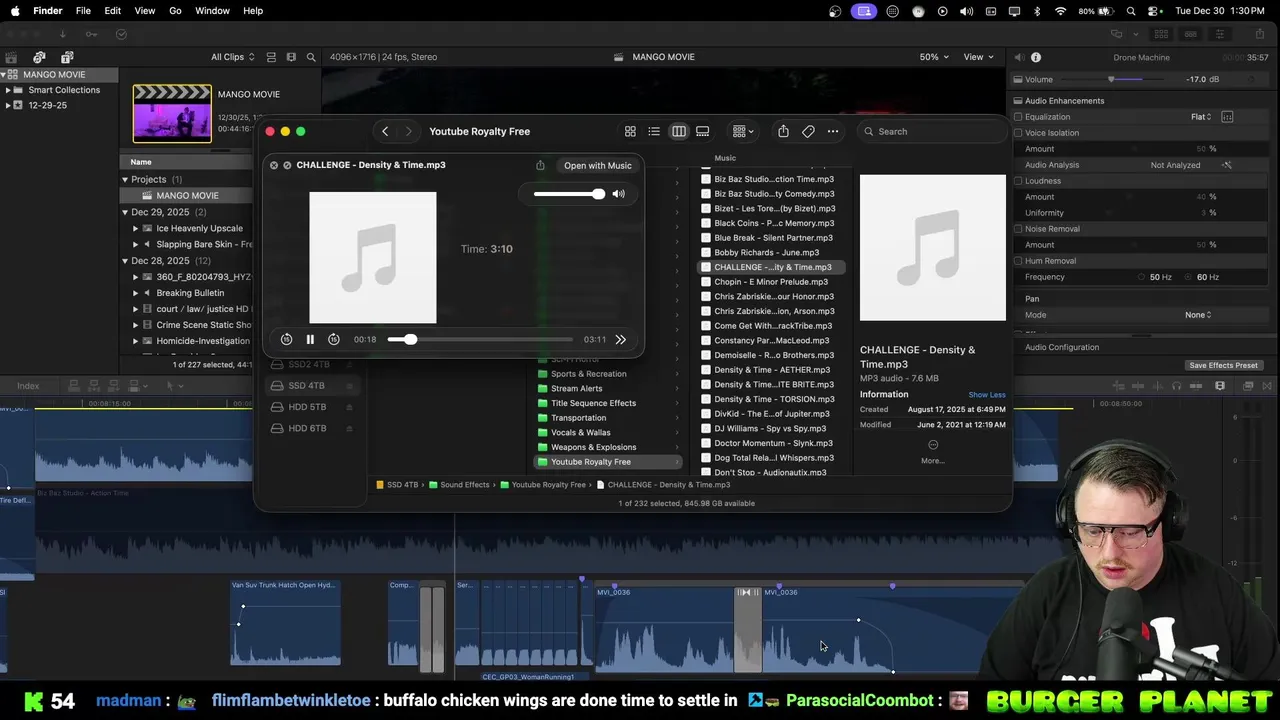Open the info inspector icon
The width and height of the screenshot is (1280, 720).
click(1036, 57)
